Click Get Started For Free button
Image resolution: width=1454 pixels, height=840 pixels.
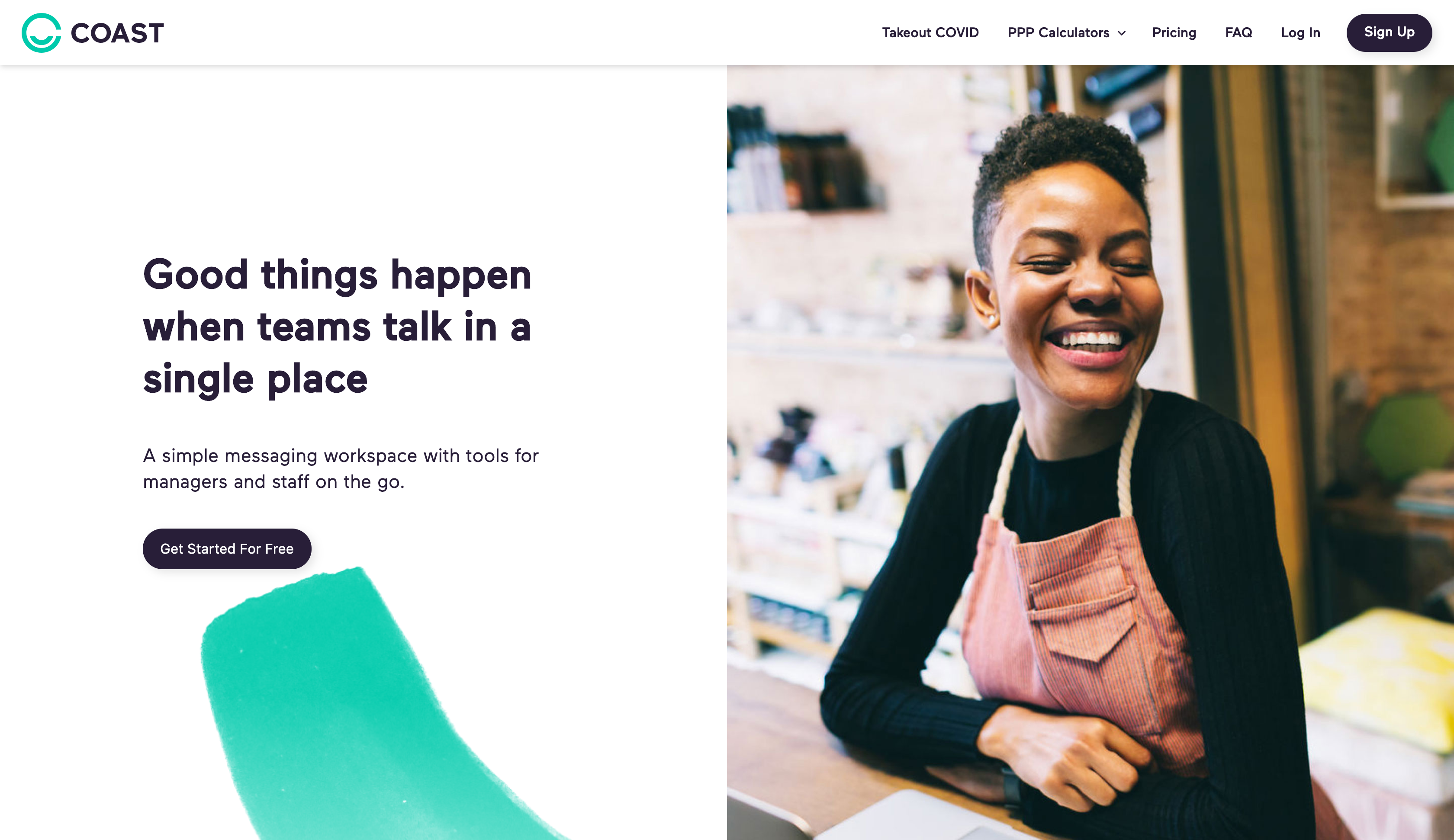[227, 548]
